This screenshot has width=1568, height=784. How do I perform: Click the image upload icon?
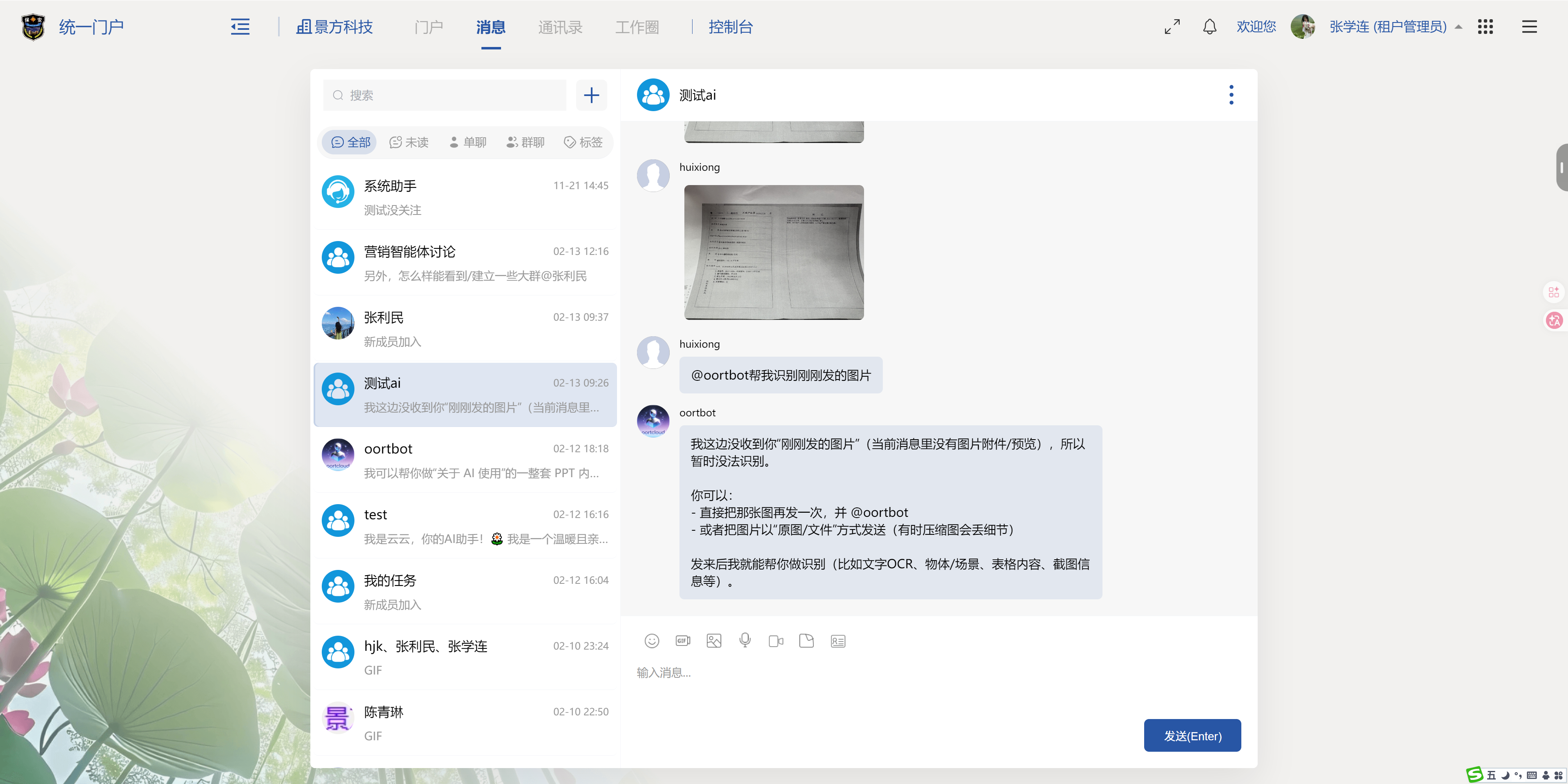click(x=713, y=641)
